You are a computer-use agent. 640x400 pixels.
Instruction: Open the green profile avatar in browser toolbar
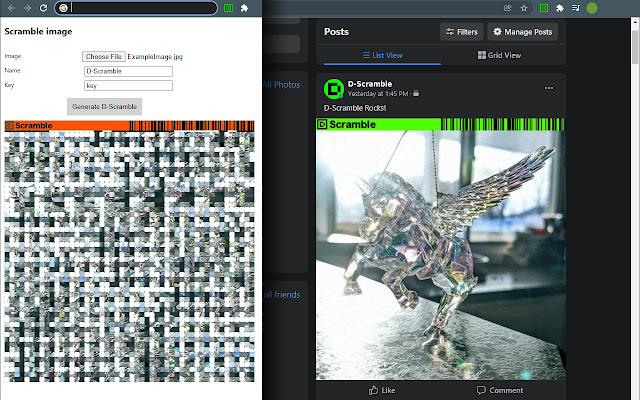click(x=592, y=8)
